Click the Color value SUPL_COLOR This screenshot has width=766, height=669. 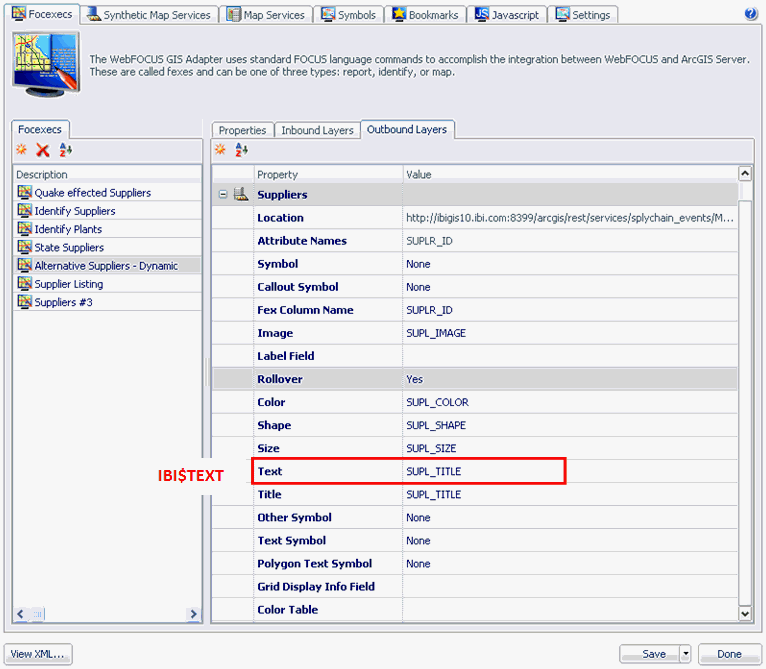[x=570, y=402]
